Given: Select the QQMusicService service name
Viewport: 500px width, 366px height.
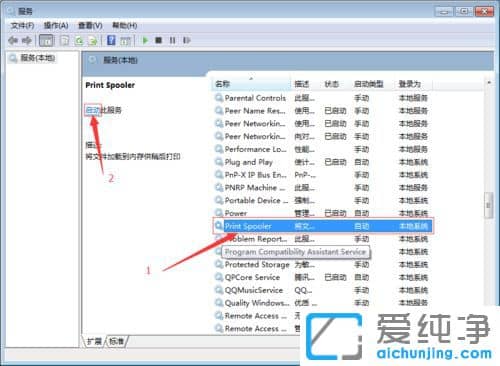Looking at the screenshot, I should [x=254, y=290].
